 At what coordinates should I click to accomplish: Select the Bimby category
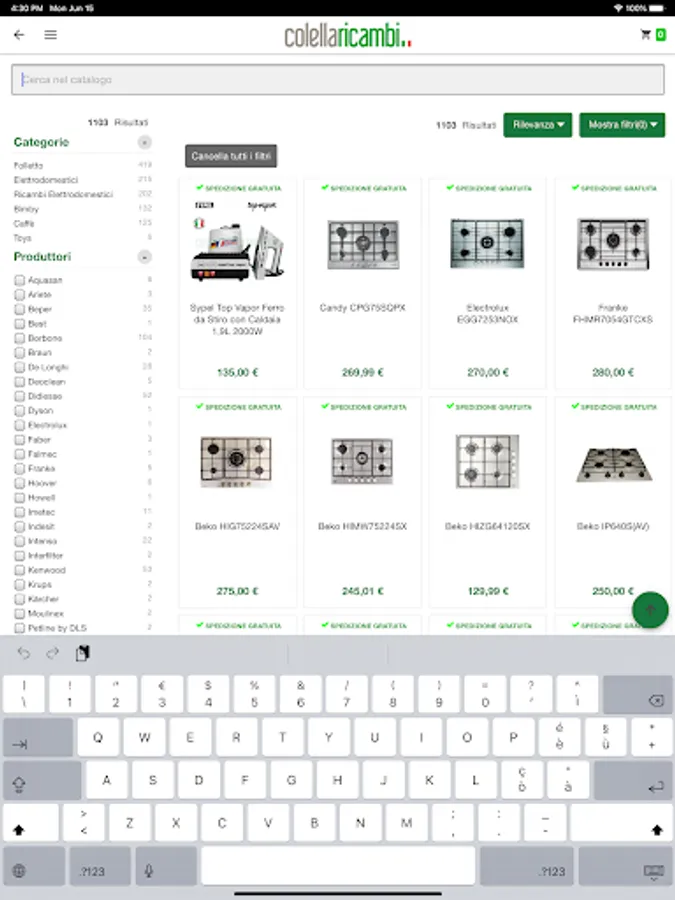[x=26, y=209]
